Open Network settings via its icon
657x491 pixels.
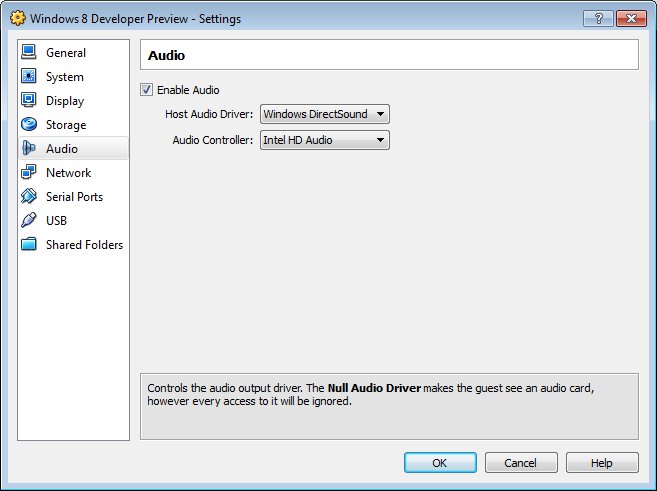(28, 172)
